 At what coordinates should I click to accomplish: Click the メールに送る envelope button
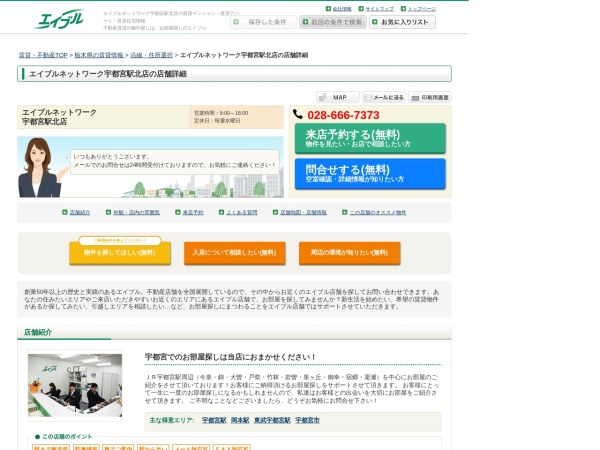tap(384, 98)
